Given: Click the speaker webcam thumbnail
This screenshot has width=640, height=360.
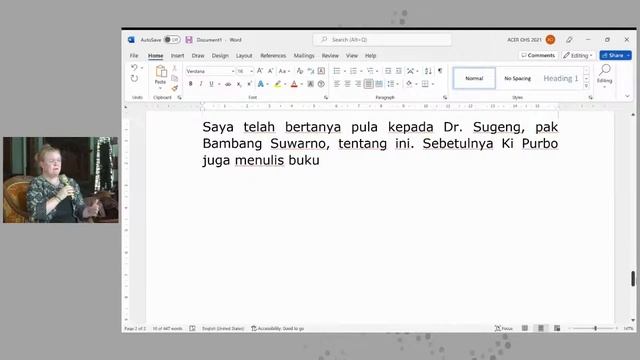Looking at the screenshot, I should click(61, 180).
